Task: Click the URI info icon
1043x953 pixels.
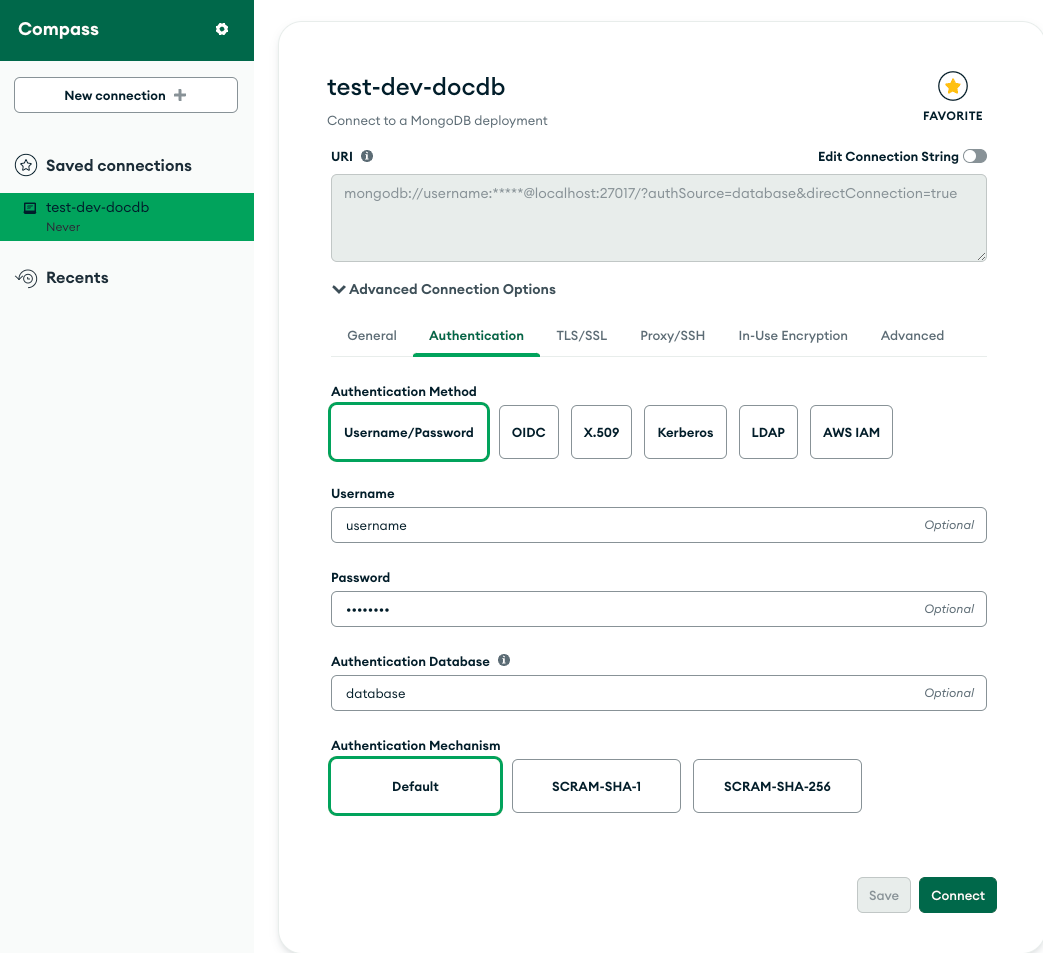Action: tap(367, 156)
